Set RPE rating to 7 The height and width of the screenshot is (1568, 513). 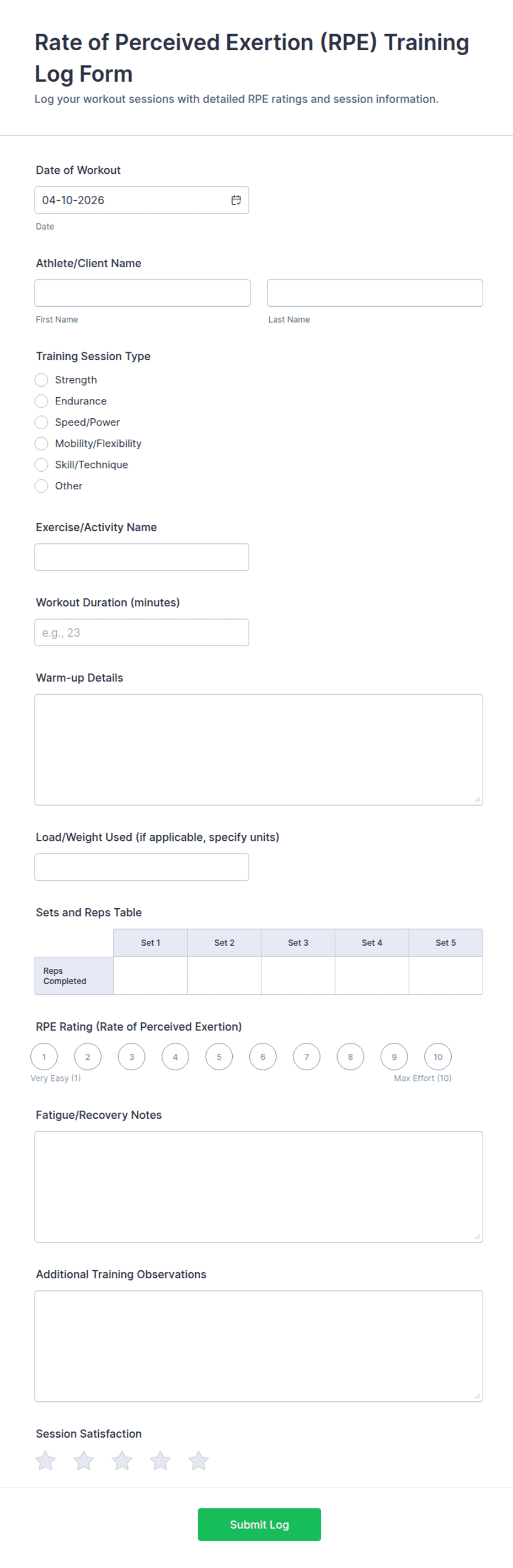coord(307,1057)
